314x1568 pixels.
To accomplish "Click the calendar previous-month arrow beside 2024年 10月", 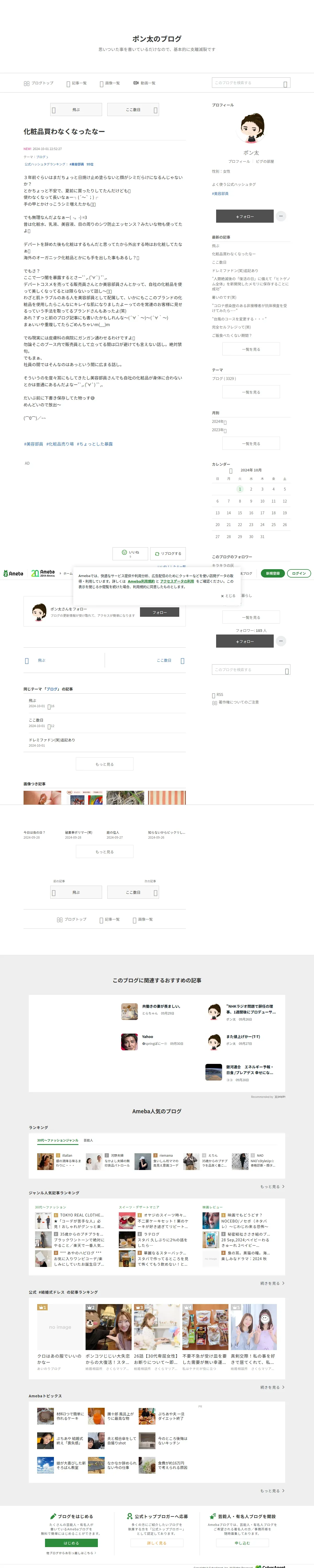I will tap(231, 470).
